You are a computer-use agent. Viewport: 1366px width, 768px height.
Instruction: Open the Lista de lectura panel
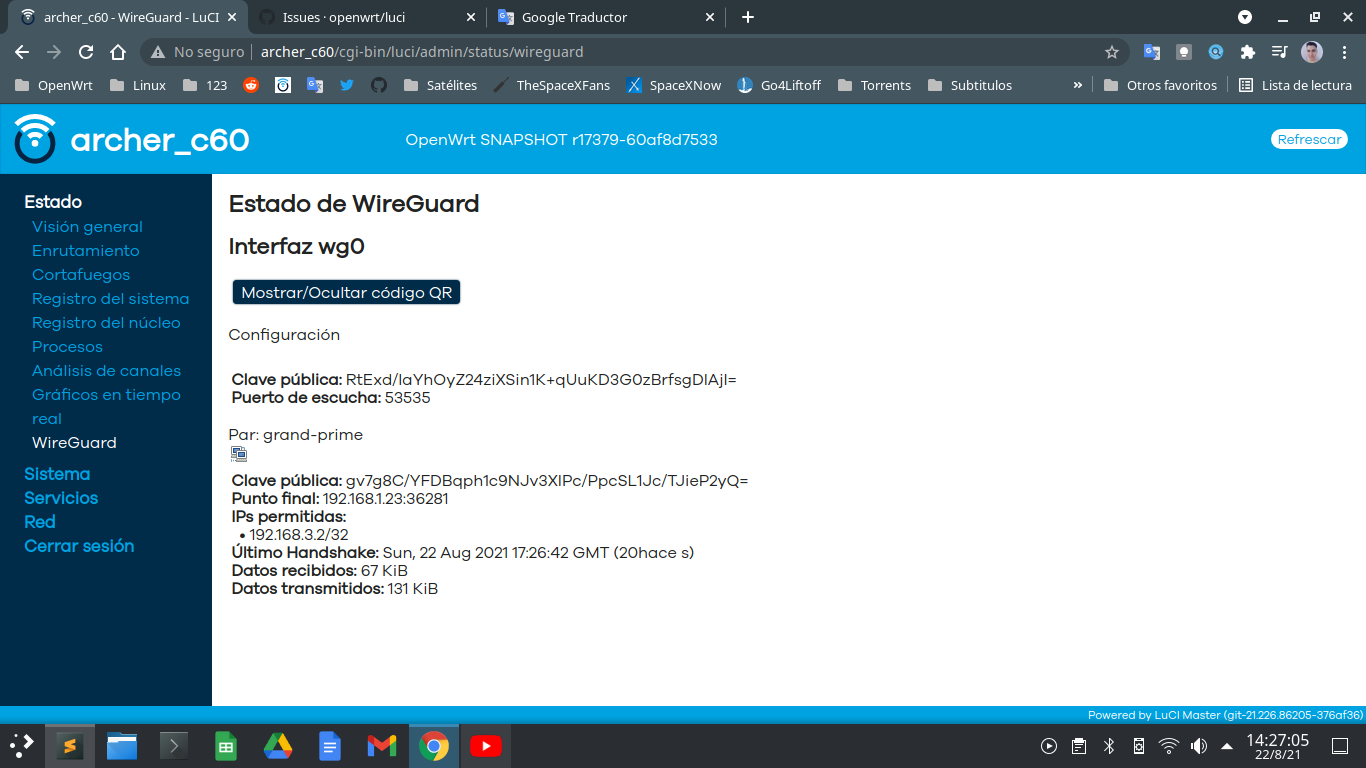pos(1295,85)
